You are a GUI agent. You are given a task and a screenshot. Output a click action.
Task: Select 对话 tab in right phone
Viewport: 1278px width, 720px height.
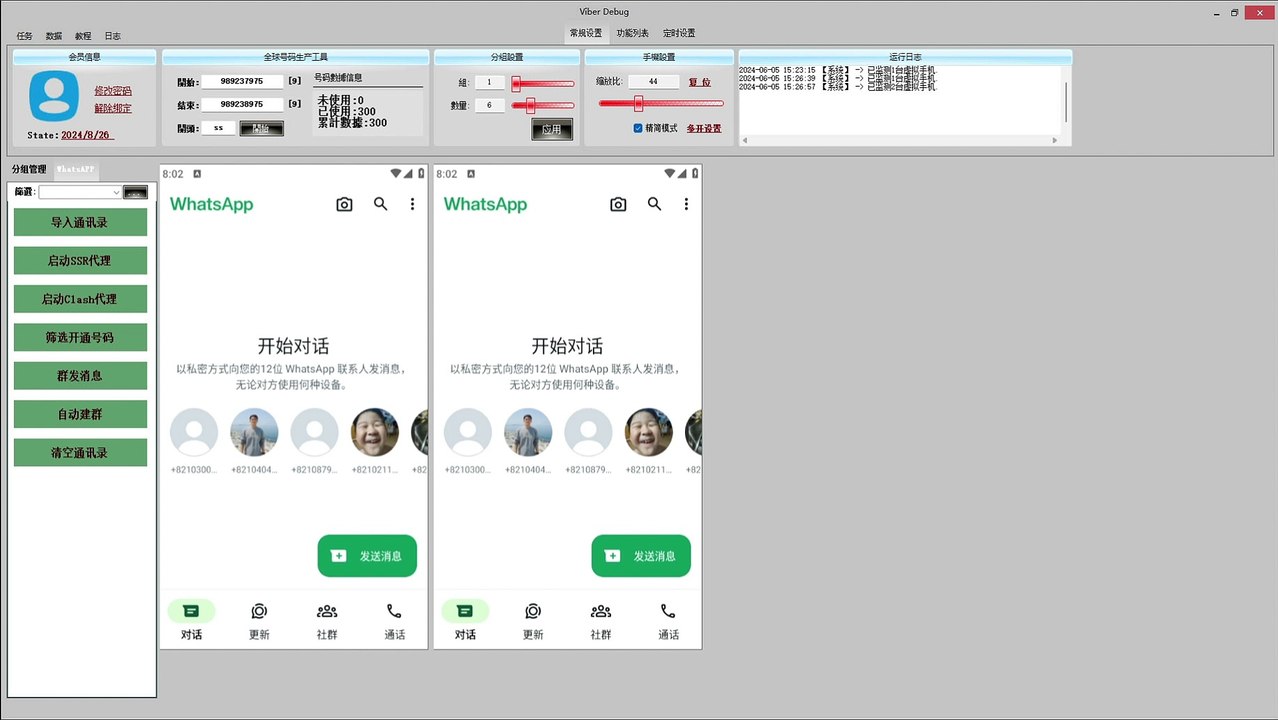pos(465,621)
